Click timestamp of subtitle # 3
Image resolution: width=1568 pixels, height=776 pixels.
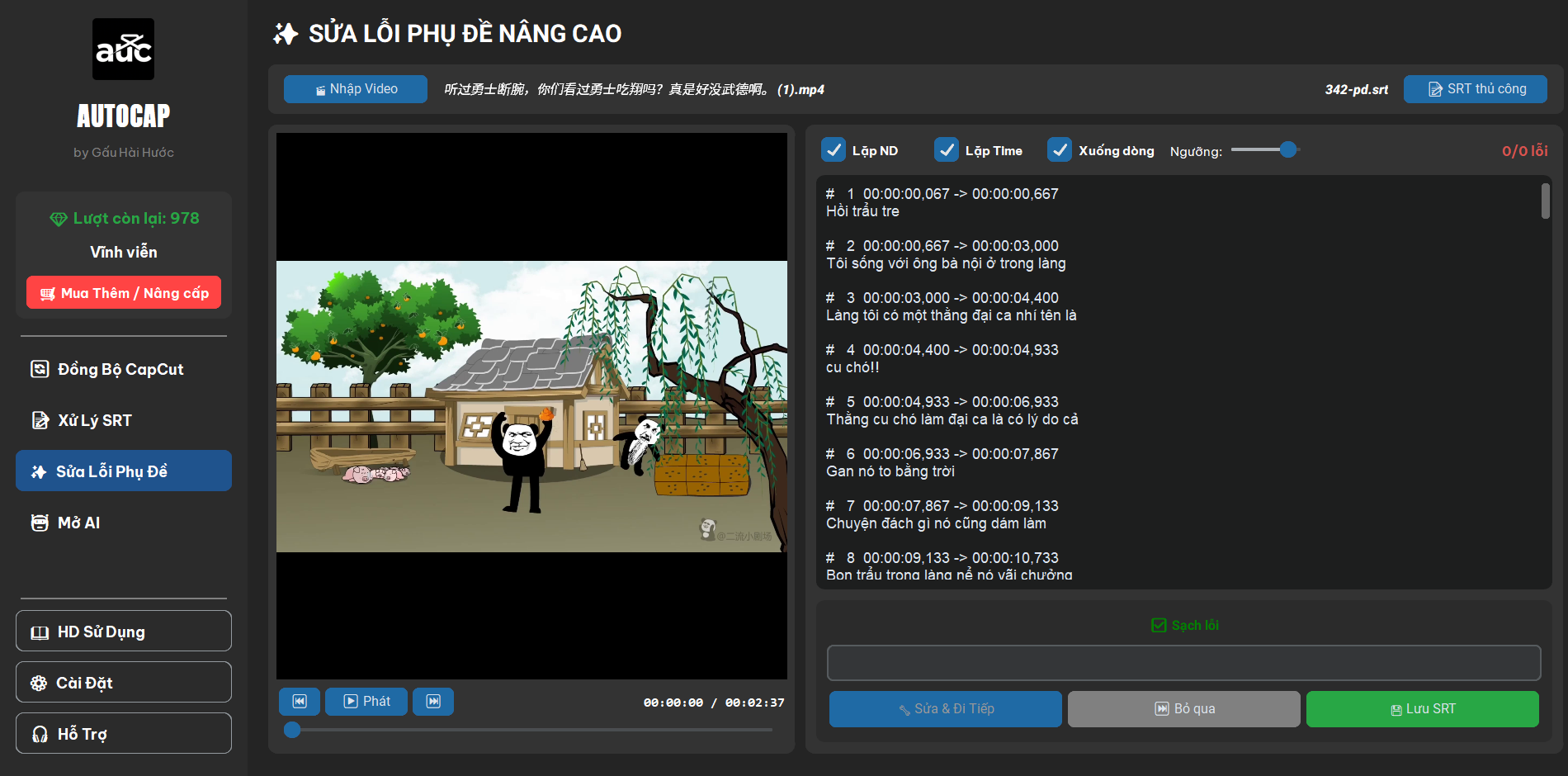[x=961, y=298]
